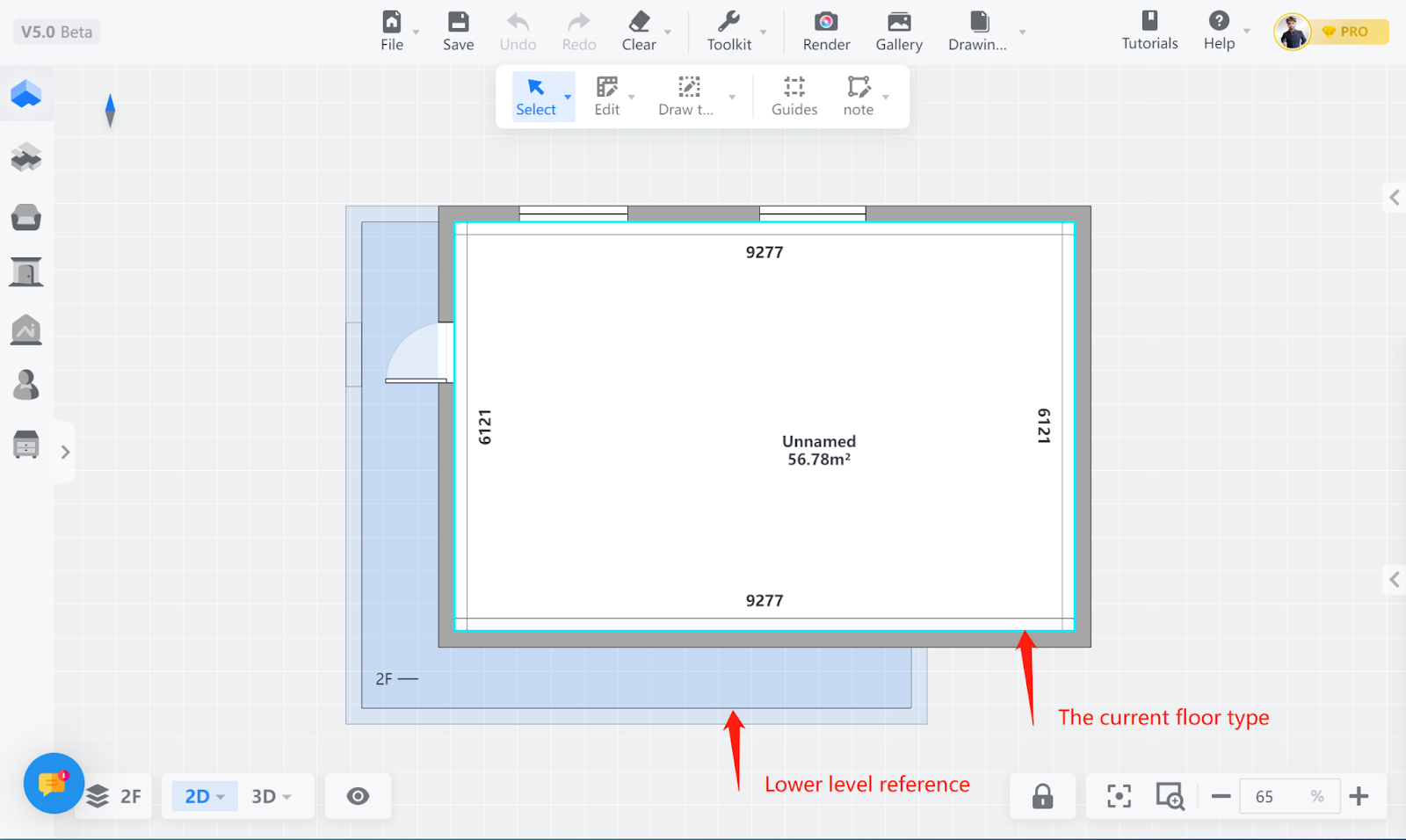Image resolution: width=1406 pixels, height=840 pixels.
Task: Open the Tutorials menu
Action: click(1149, 32)
